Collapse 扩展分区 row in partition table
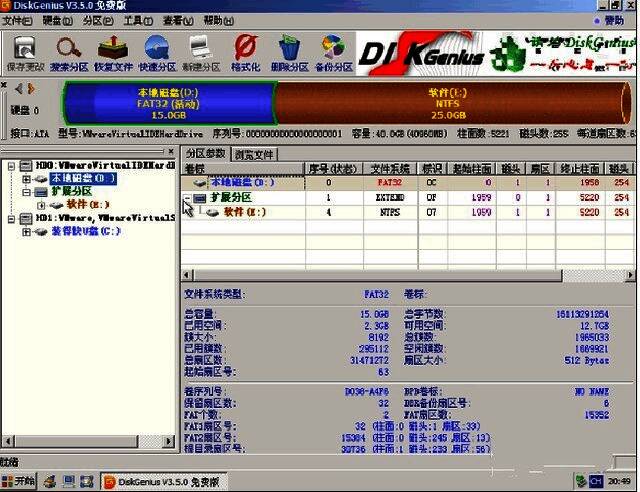 (x=187, y=198)
